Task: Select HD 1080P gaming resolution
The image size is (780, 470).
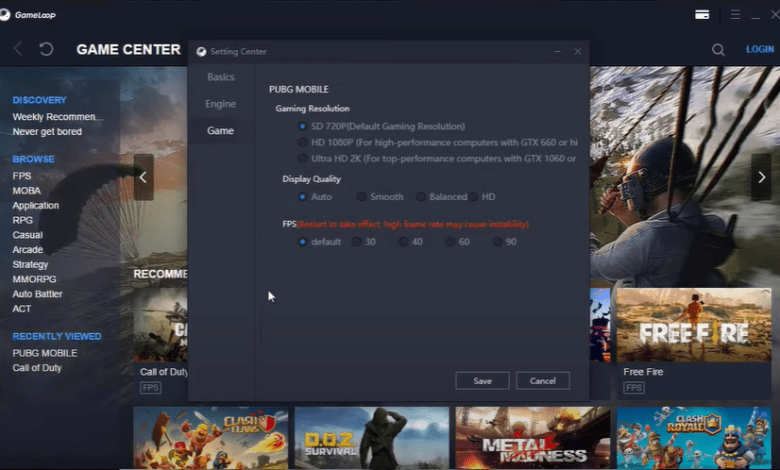Action: [x=302, y=143]
